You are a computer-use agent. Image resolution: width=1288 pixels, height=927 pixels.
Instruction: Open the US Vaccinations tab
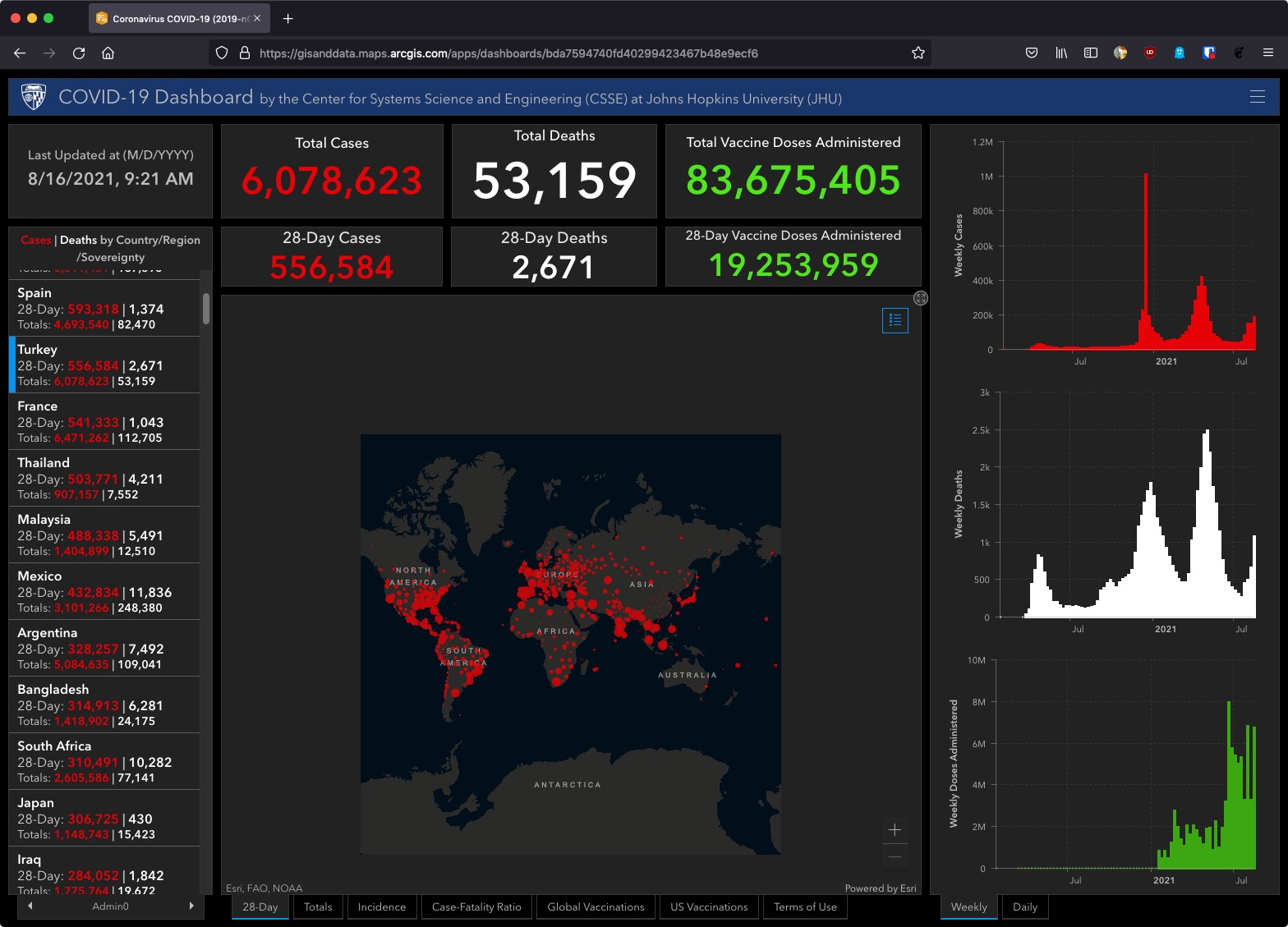click(x=709, y=907)
